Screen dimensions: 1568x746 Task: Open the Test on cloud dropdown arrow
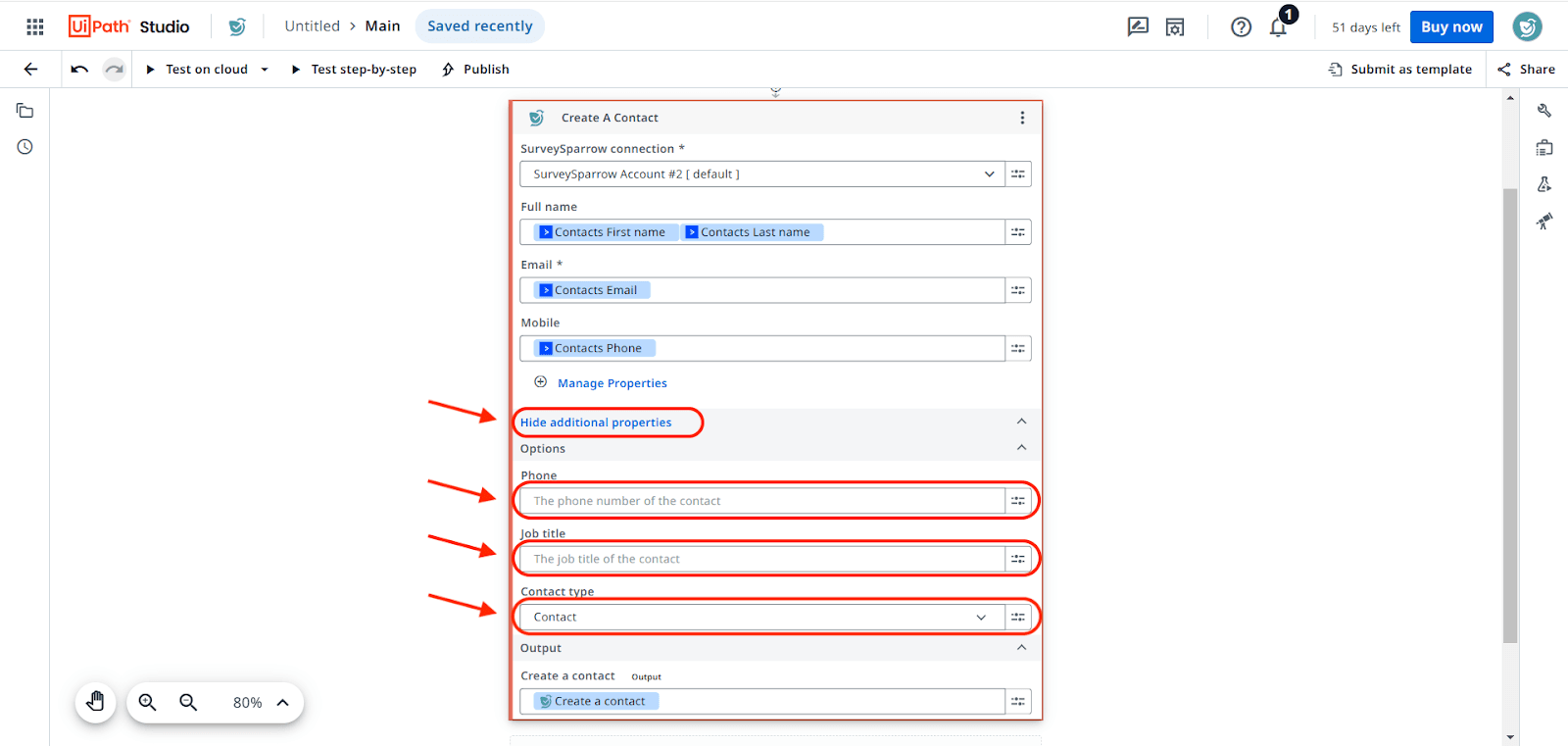tap(265, 70)
